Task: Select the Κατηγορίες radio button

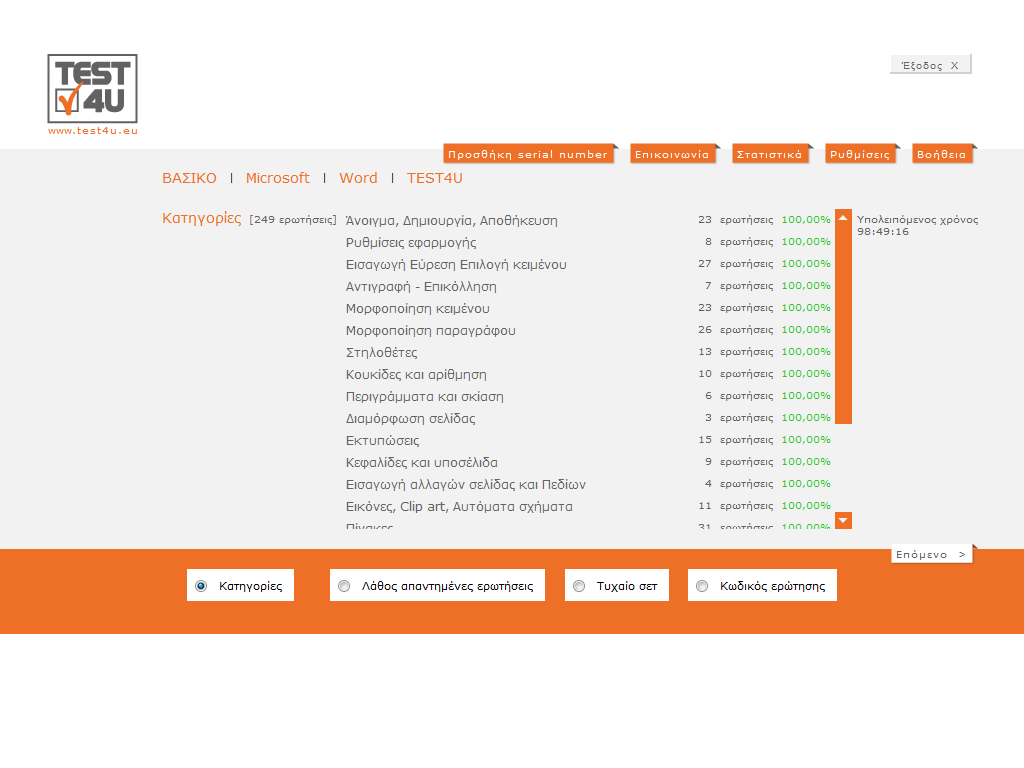Action: (x=201, y=586)
